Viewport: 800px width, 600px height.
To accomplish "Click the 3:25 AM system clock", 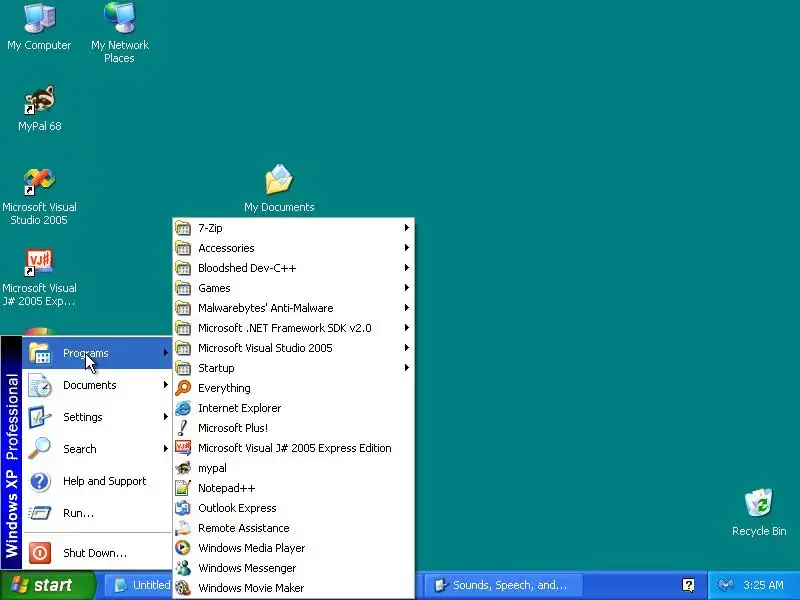I will pos(763,585).
